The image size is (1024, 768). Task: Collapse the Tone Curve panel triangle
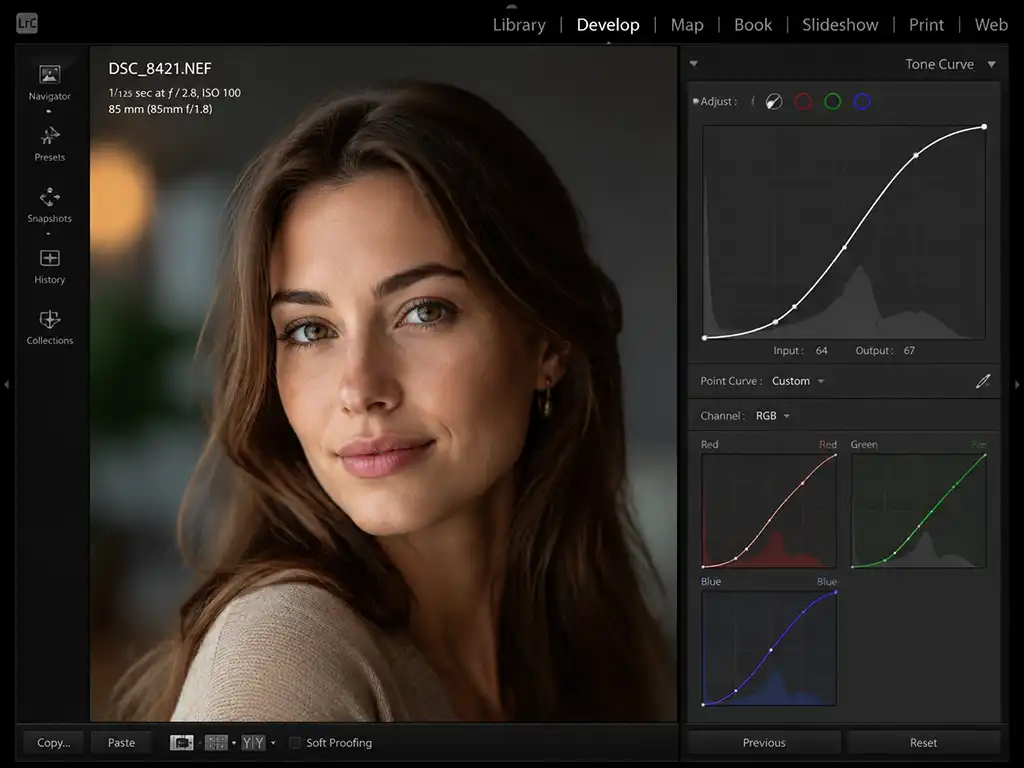[991, 64]
